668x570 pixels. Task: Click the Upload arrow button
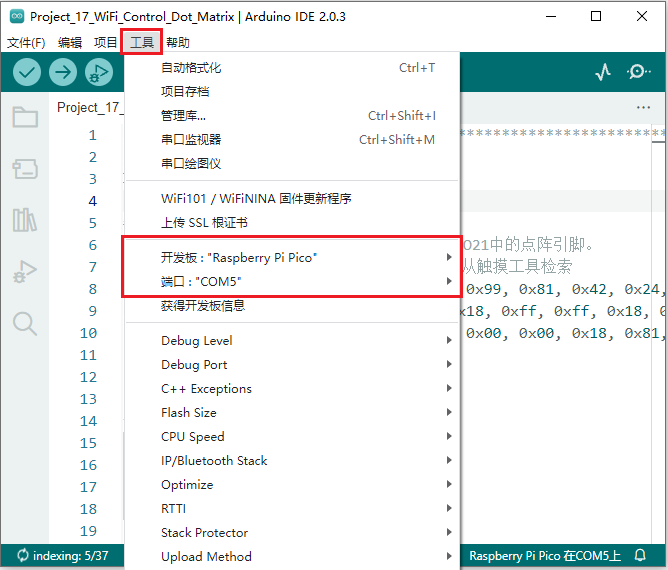tap(63, 72)
